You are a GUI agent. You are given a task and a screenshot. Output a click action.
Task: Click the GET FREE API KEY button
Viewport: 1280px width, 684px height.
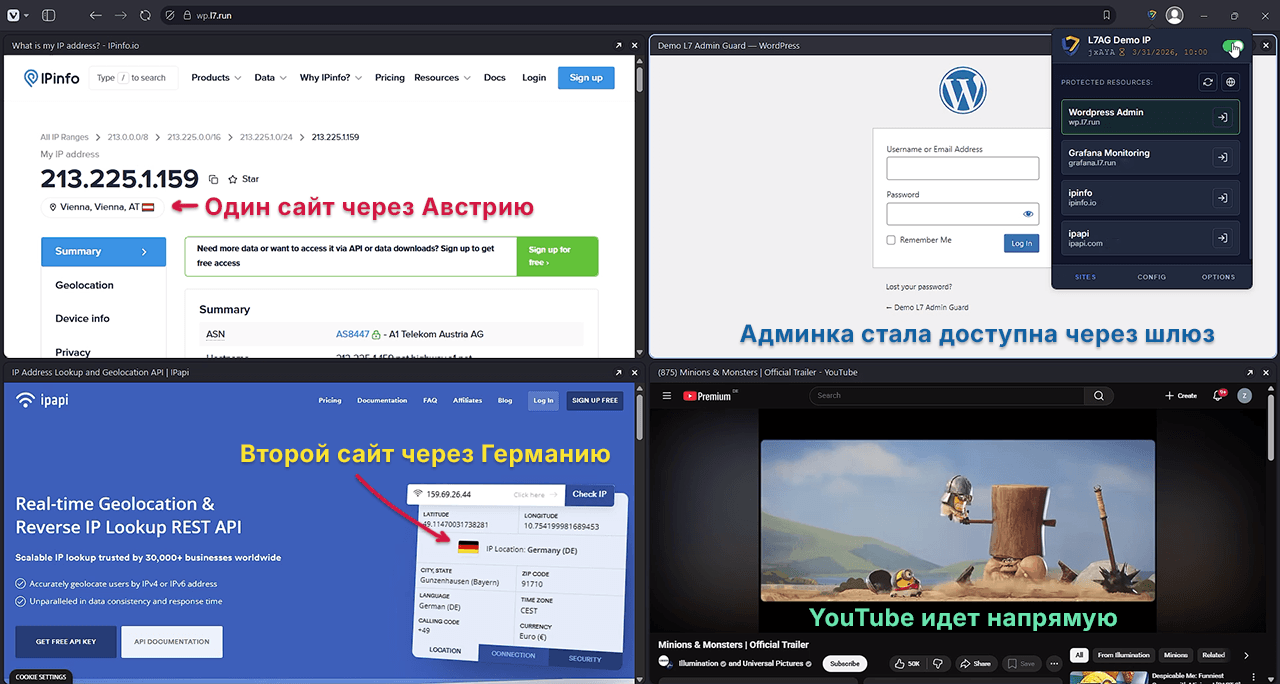pos(66,641)
